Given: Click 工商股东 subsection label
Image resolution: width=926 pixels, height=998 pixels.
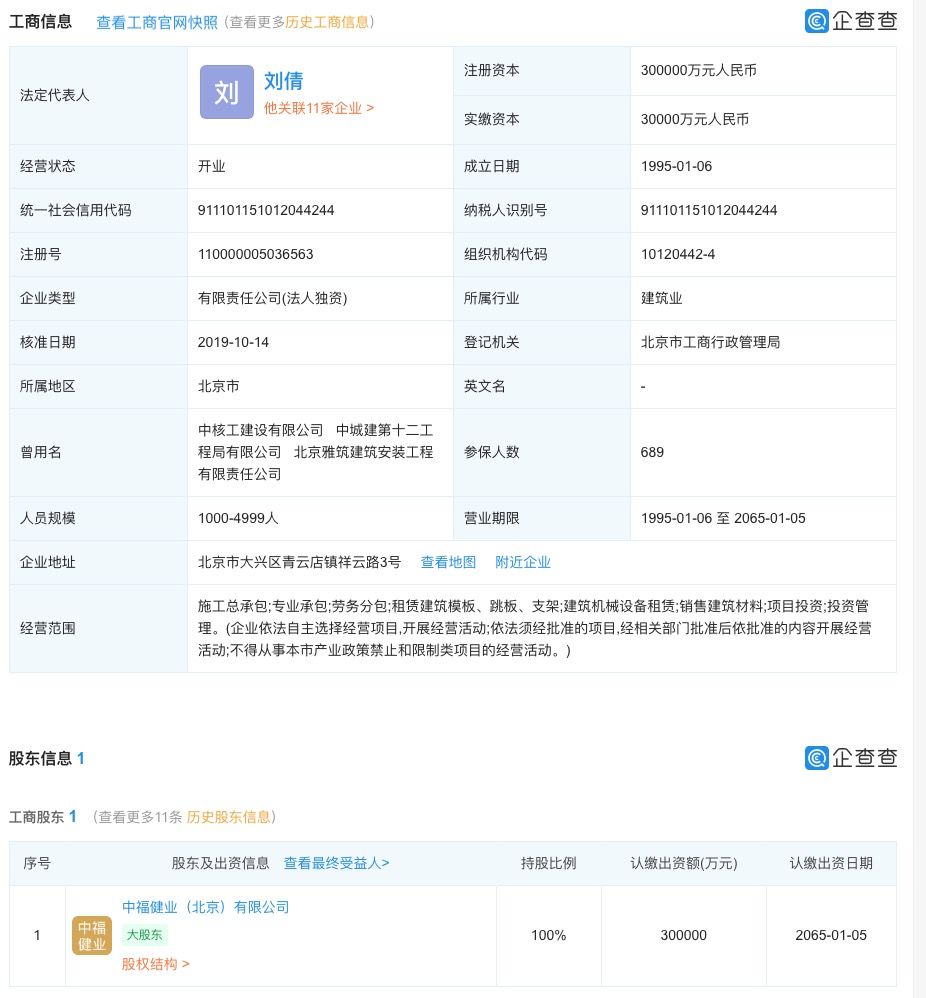Looking at the screenshot, I should click(x=37, y=817).
